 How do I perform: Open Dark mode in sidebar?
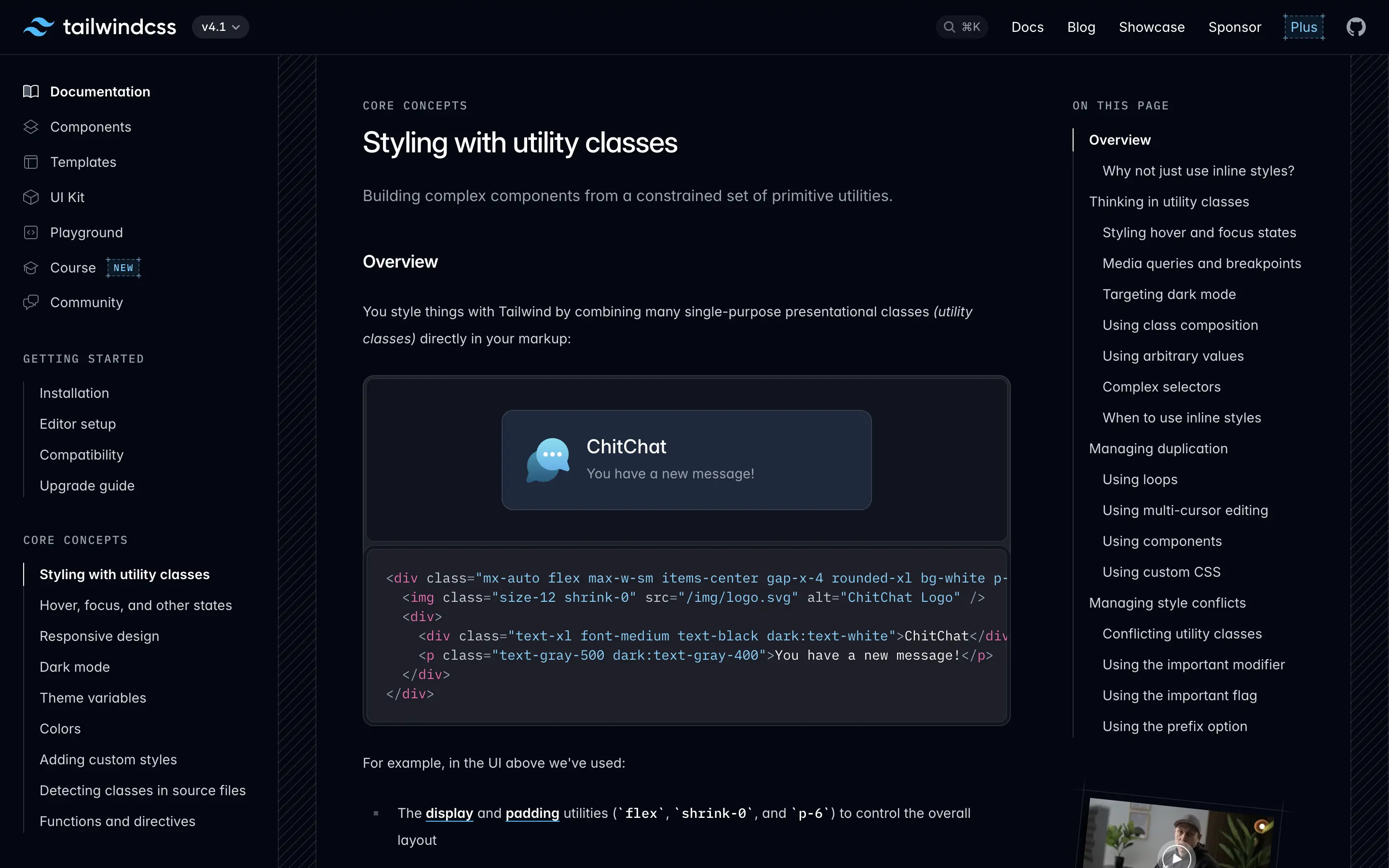pos(75,667)
